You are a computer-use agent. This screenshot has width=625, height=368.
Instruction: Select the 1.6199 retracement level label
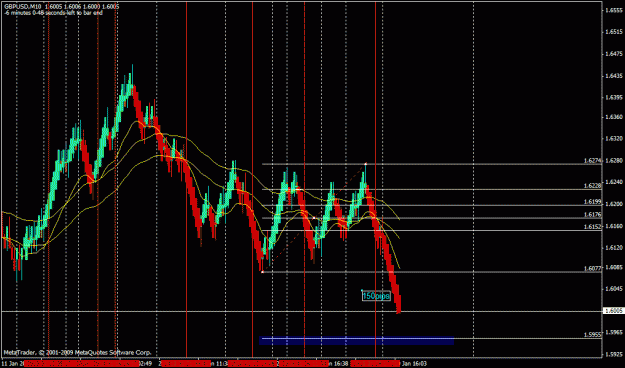coord(592,202)
